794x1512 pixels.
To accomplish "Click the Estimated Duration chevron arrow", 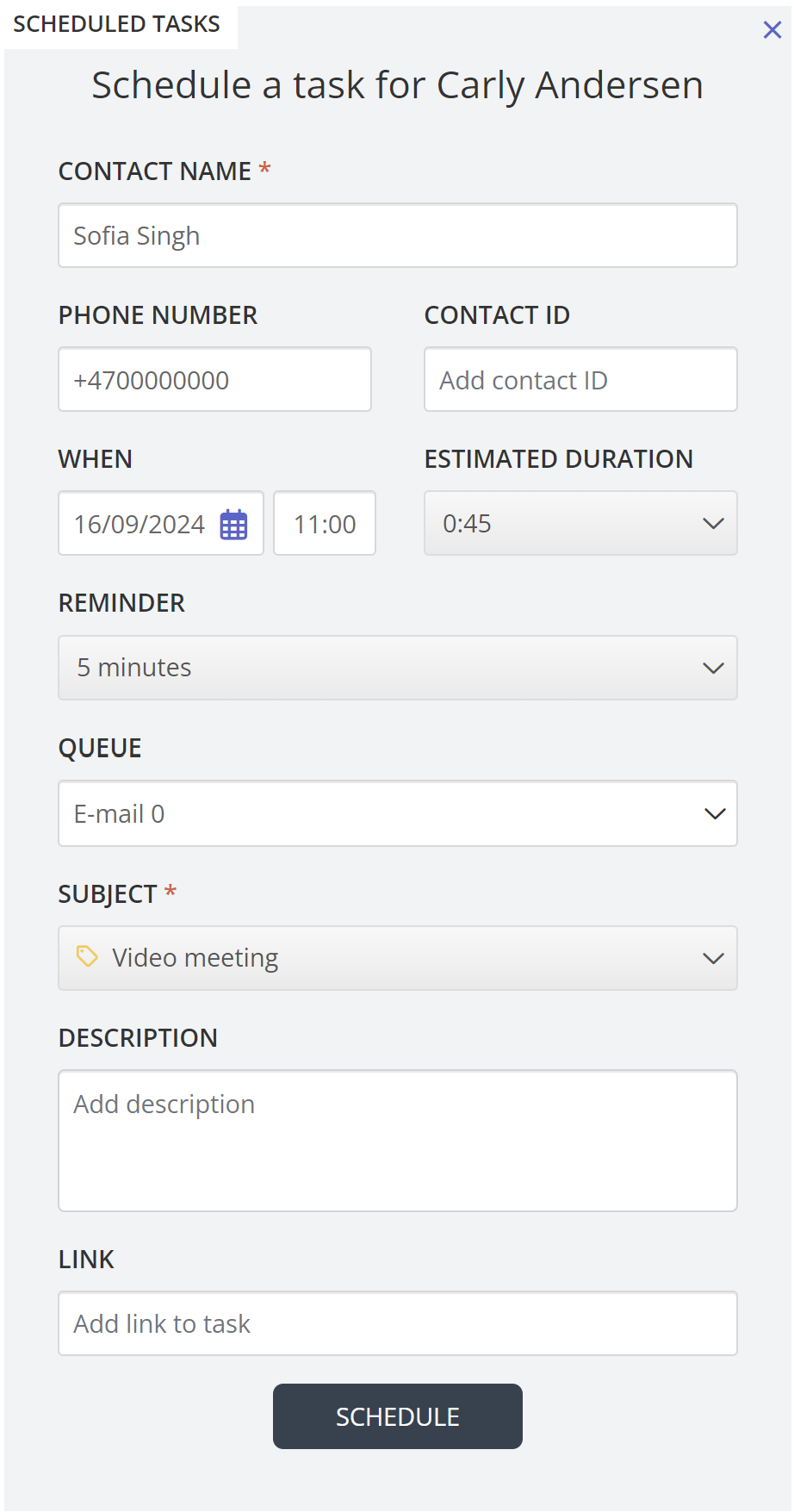I will [x=713, y=524].
